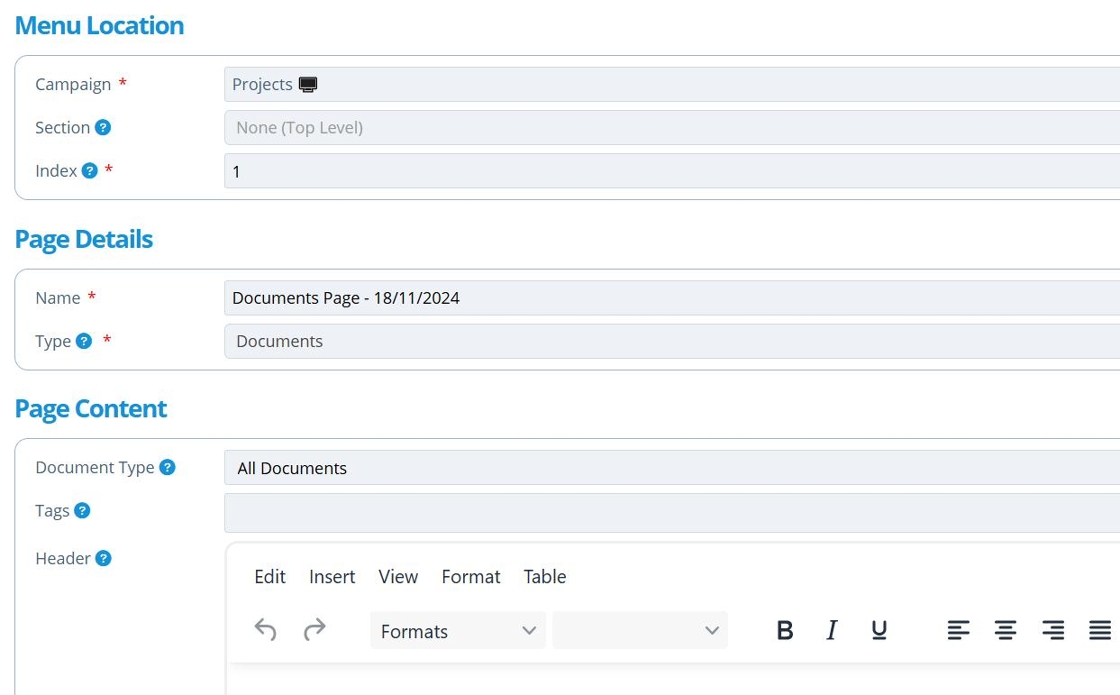Open the empty dropdown beside Formats

coord(640,631)
